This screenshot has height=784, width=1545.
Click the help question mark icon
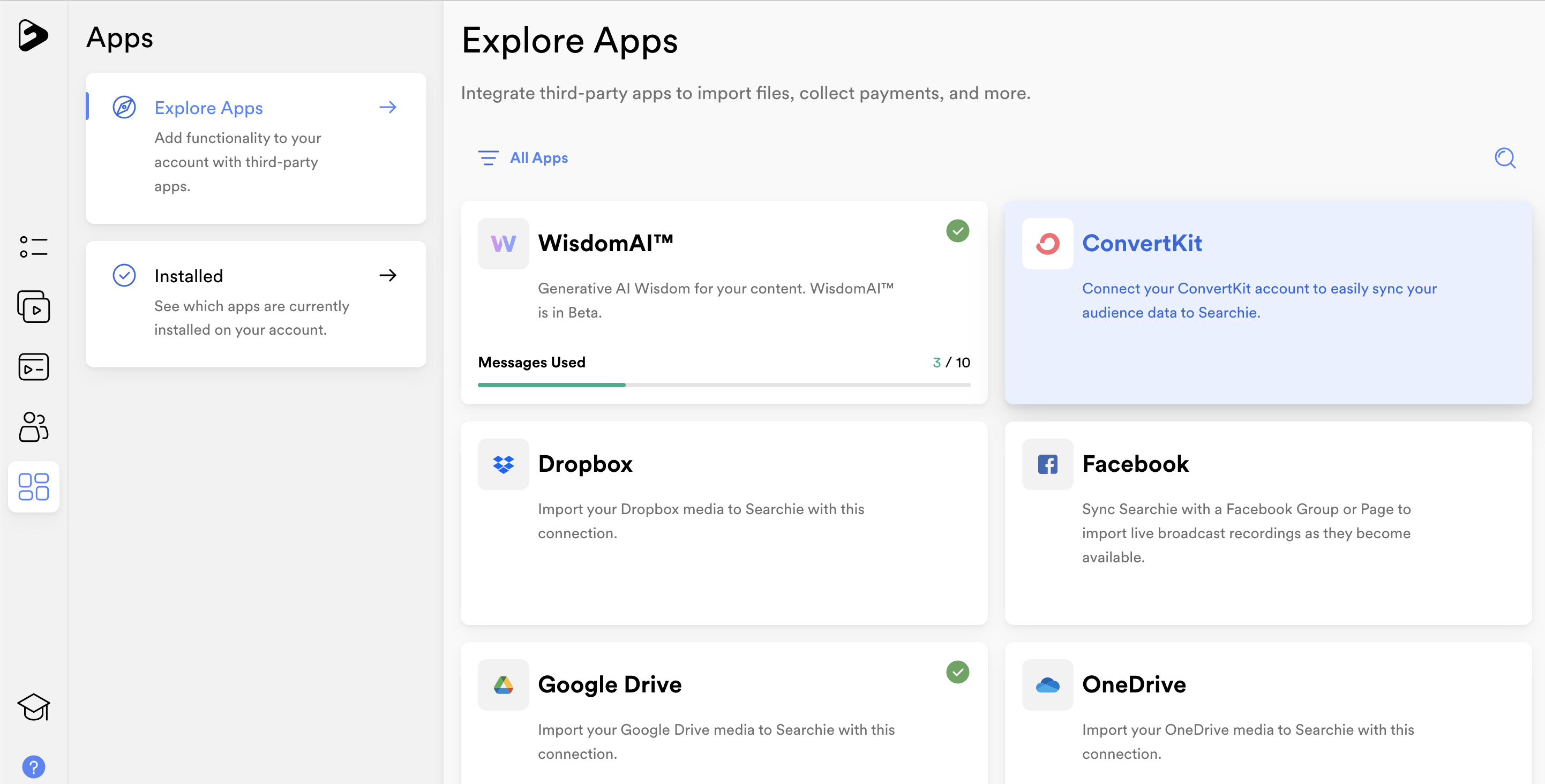pos(34,767)
